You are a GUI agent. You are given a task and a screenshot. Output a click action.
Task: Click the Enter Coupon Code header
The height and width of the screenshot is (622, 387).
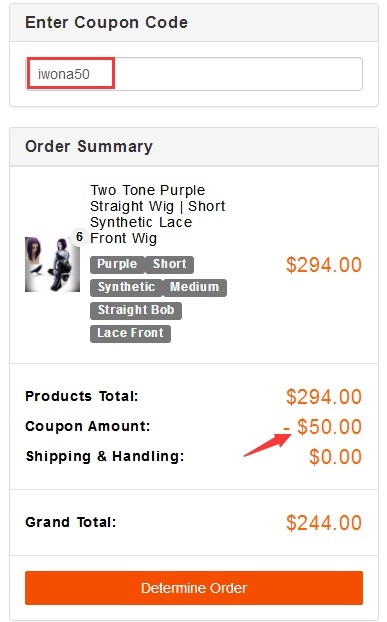click(x=106, y=23)
